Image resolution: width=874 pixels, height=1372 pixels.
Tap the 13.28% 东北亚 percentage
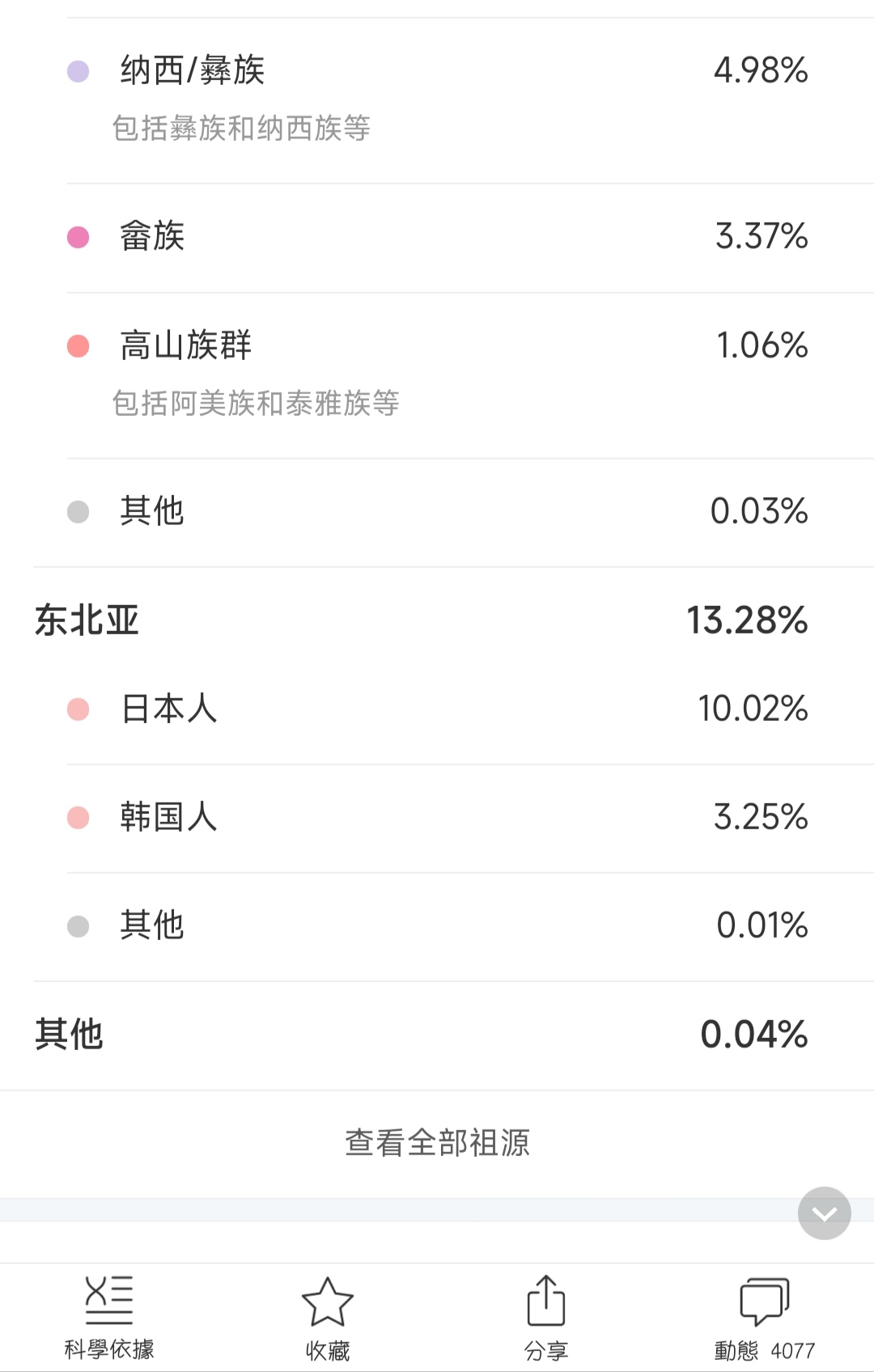pos(747,620)
